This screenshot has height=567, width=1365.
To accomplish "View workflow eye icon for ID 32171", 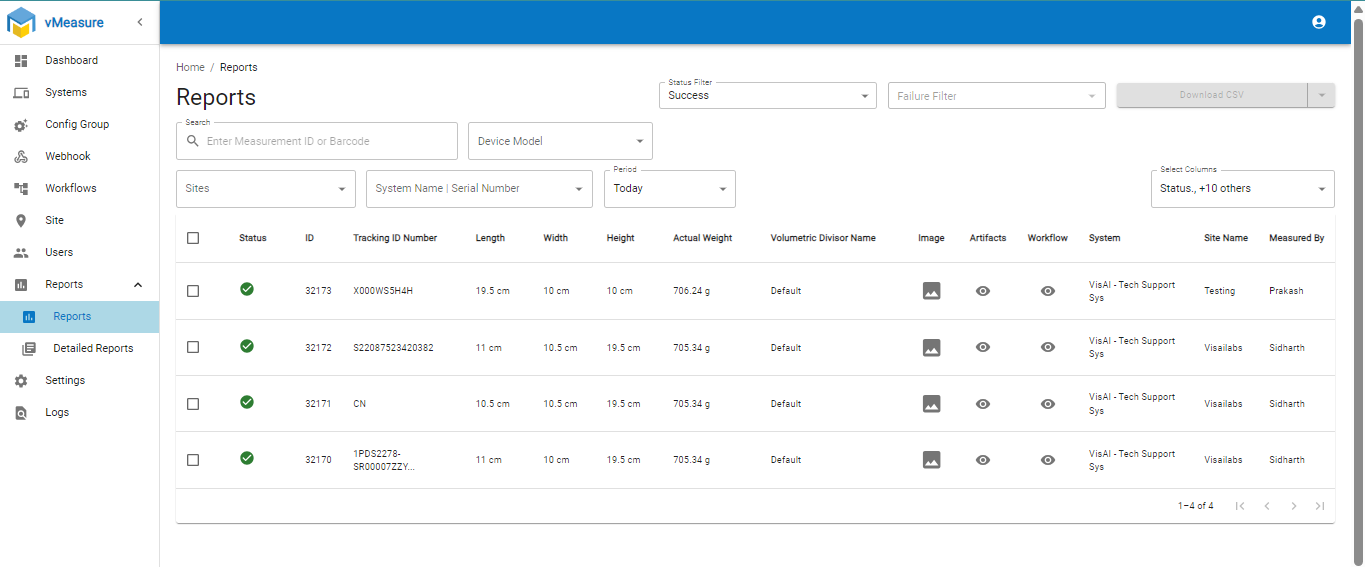I will (1047, 404).
